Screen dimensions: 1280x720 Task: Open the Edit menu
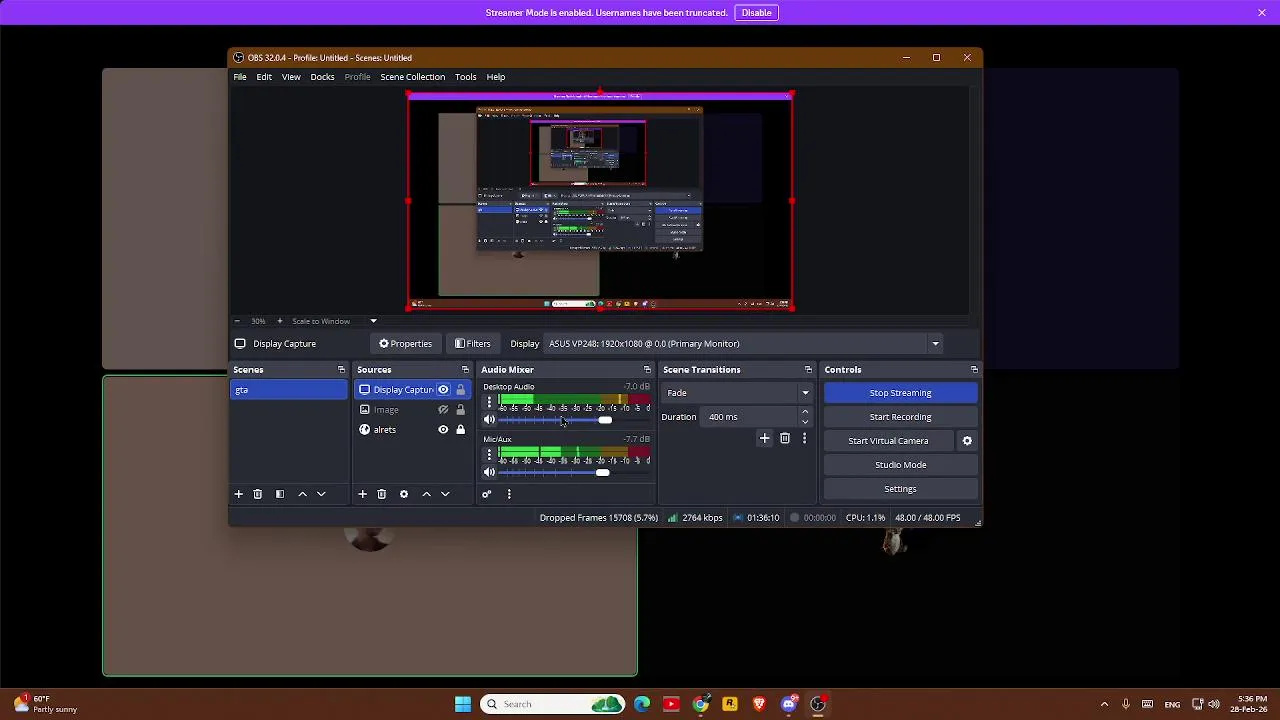click(x=264, y=77)
